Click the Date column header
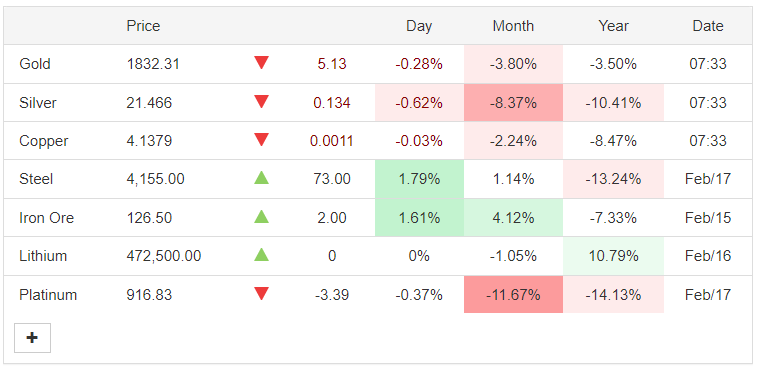 (708, 26)
